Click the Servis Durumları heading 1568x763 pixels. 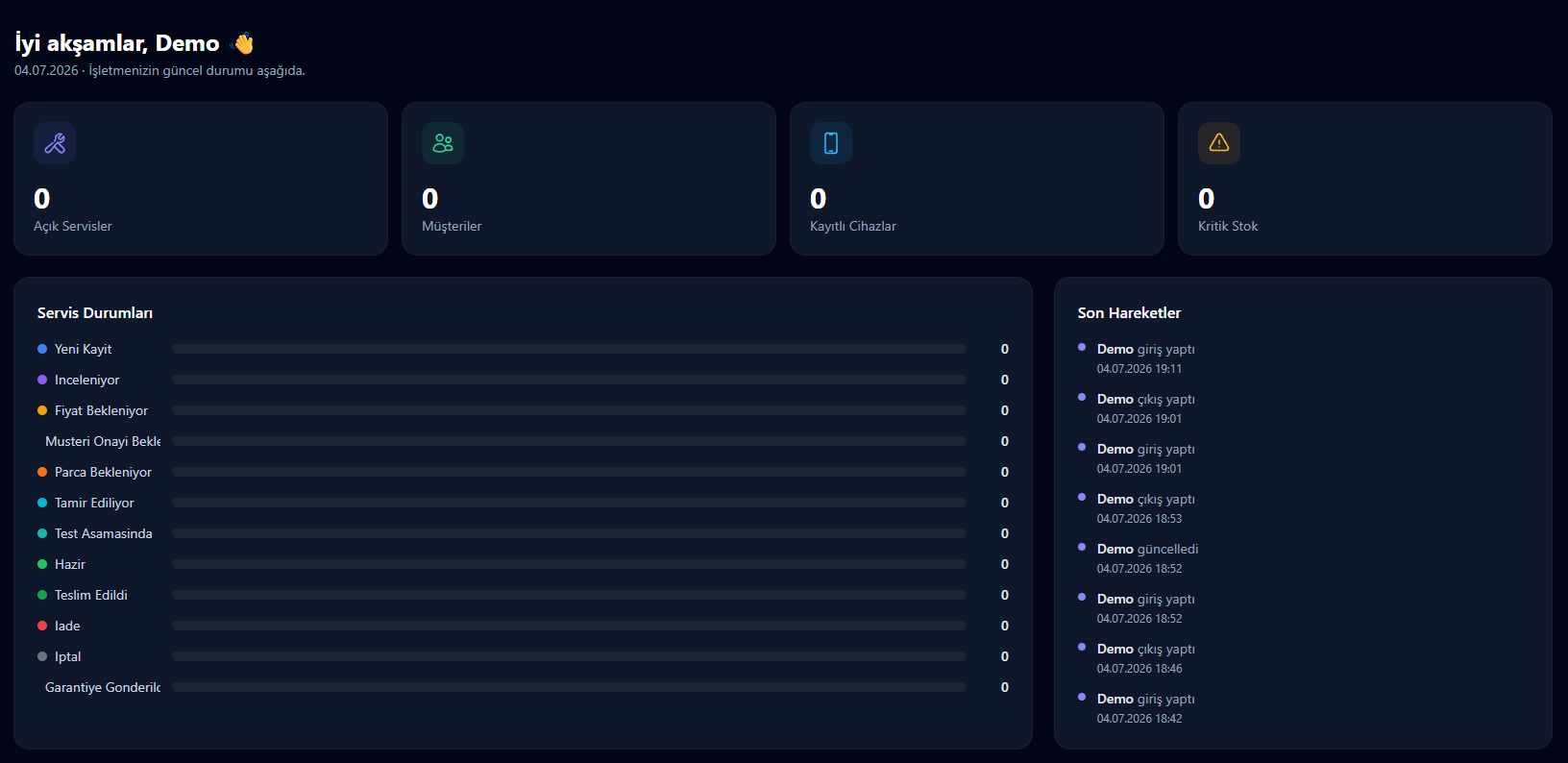click(95, 313)
